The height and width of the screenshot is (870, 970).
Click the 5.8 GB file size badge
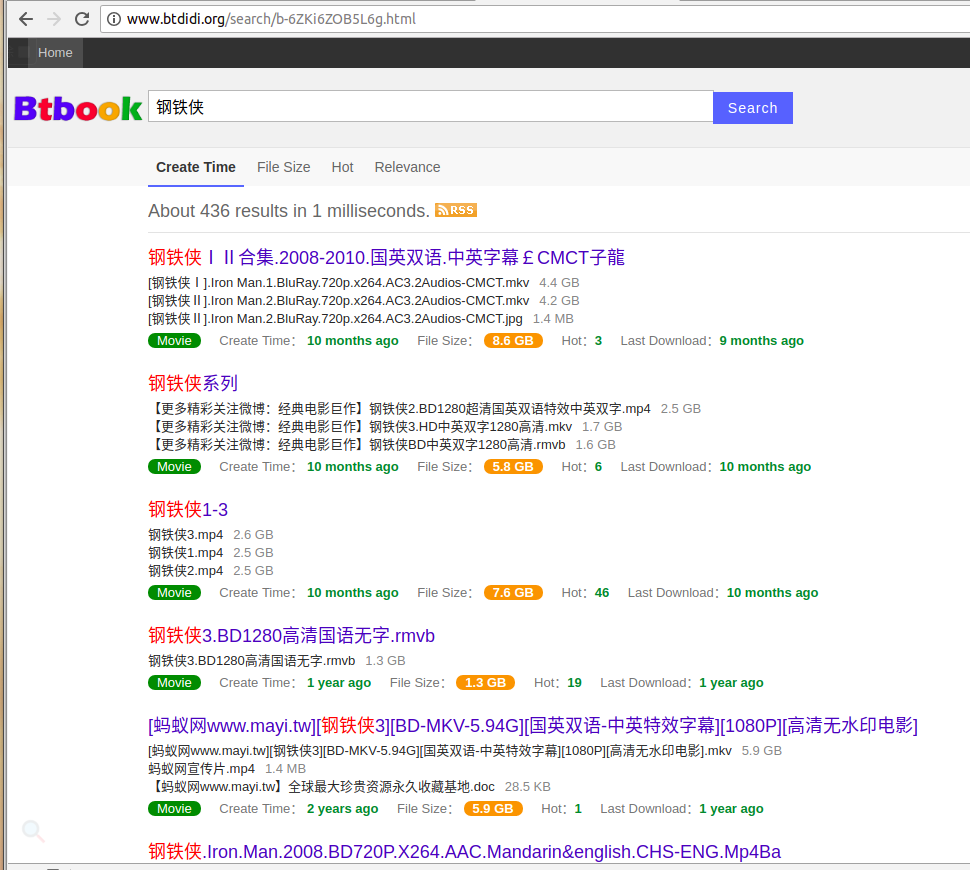[513, 467]
